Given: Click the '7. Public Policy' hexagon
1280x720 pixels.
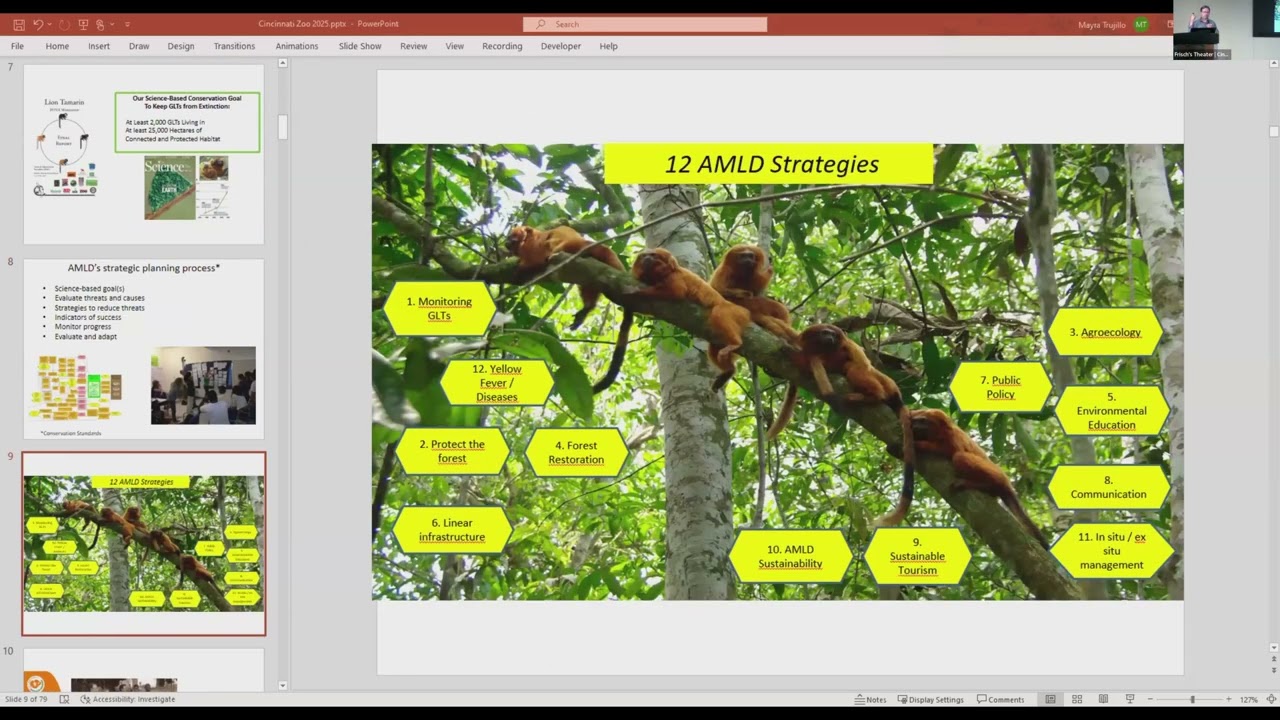Looking at the screenshot, I should (x=1001, y=387).
